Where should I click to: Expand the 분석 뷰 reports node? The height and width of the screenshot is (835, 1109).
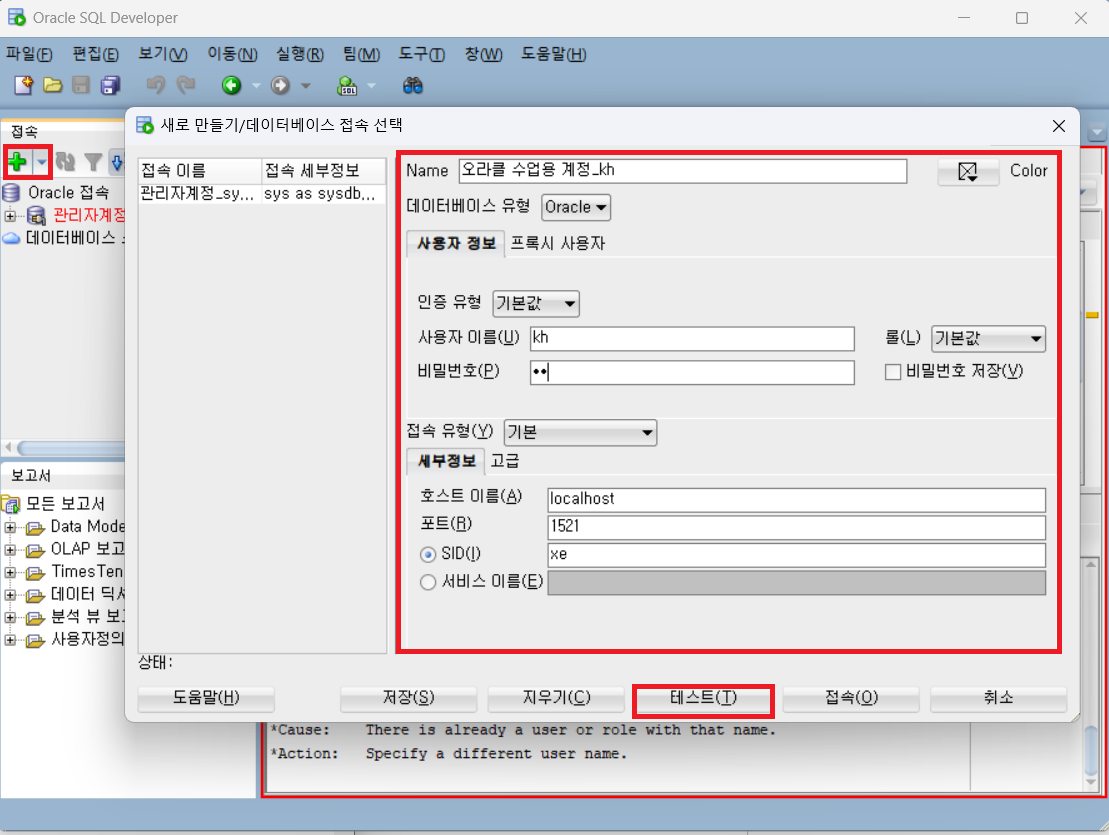click(x=11, y=618)
